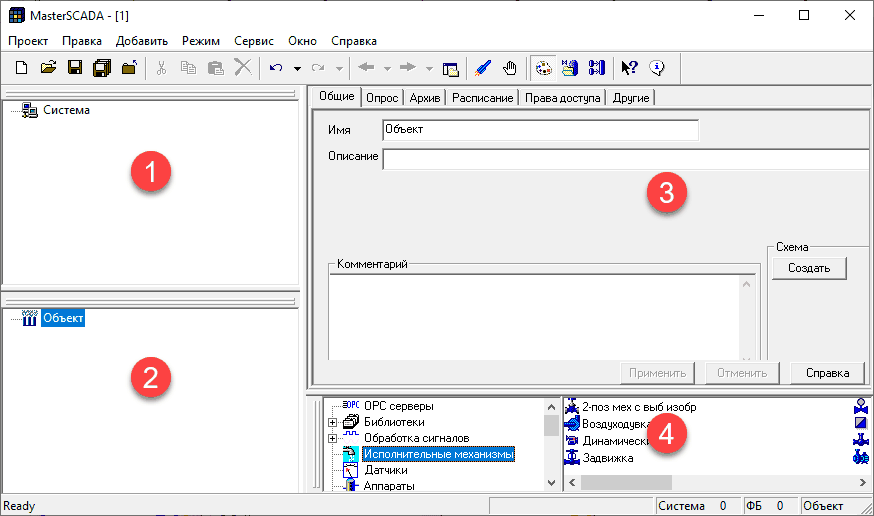Click the New project toolbar icon
Image resolution: width=874 pixels, height=516 pixels.
(21, 68)
